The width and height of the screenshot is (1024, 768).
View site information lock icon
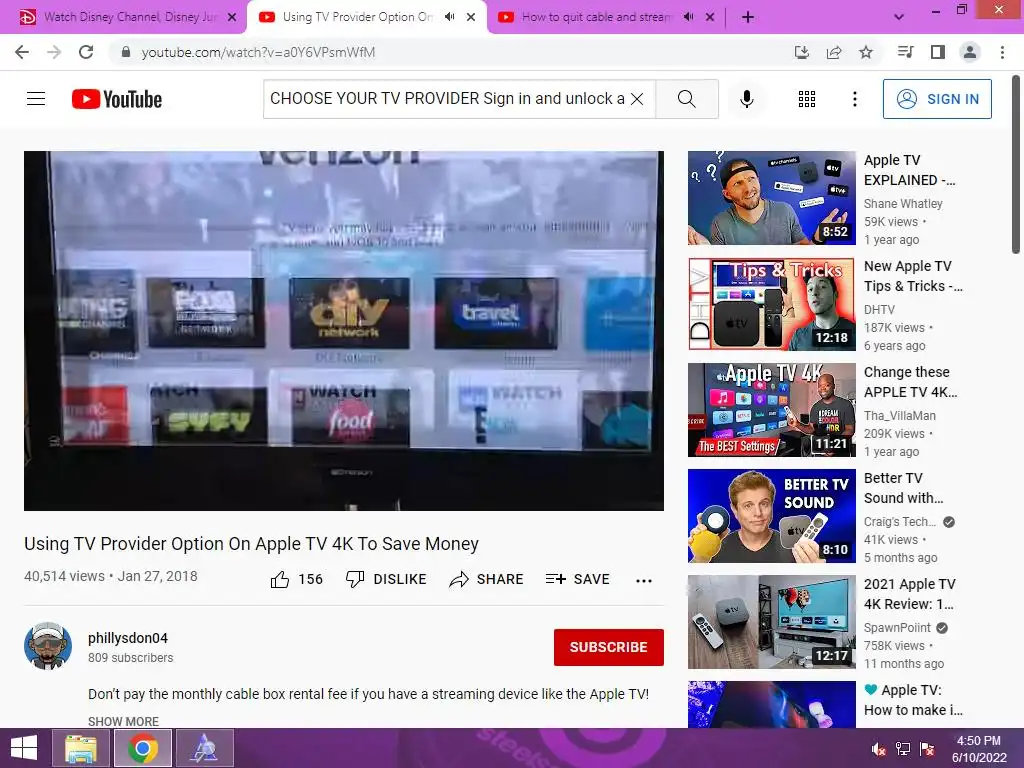pos(126,52)
